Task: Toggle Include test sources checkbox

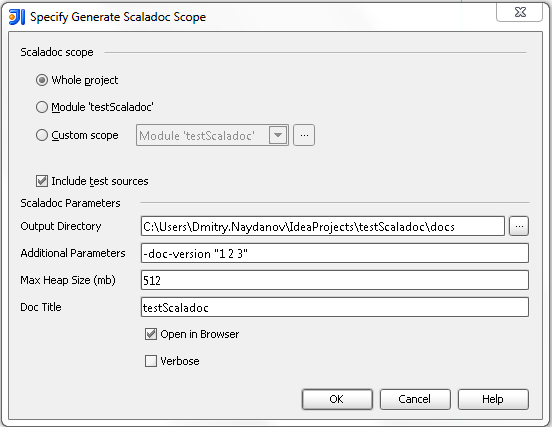Action: (x=42, y=181)
